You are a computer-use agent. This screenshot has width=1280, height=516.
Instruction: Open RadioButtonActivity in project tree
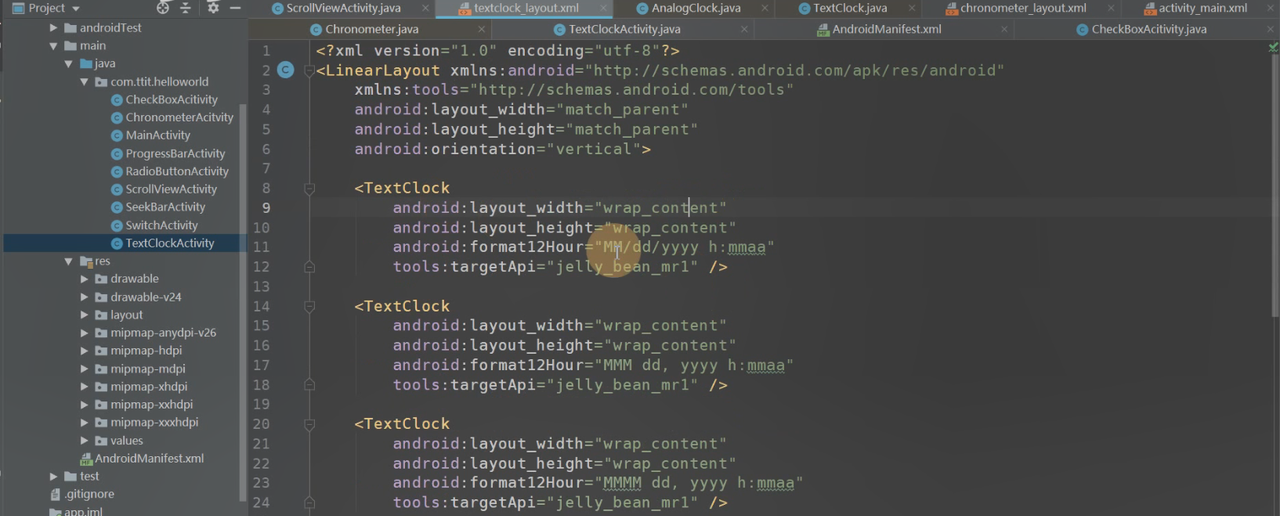click(x=170, y=172)
